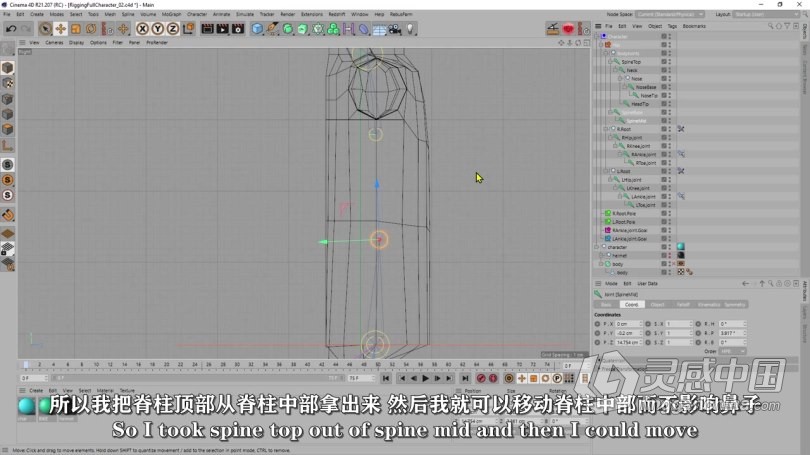Collapse the R.Root hierarchy
This screenshot has width=810, height=455.
[x=606, y=129]
